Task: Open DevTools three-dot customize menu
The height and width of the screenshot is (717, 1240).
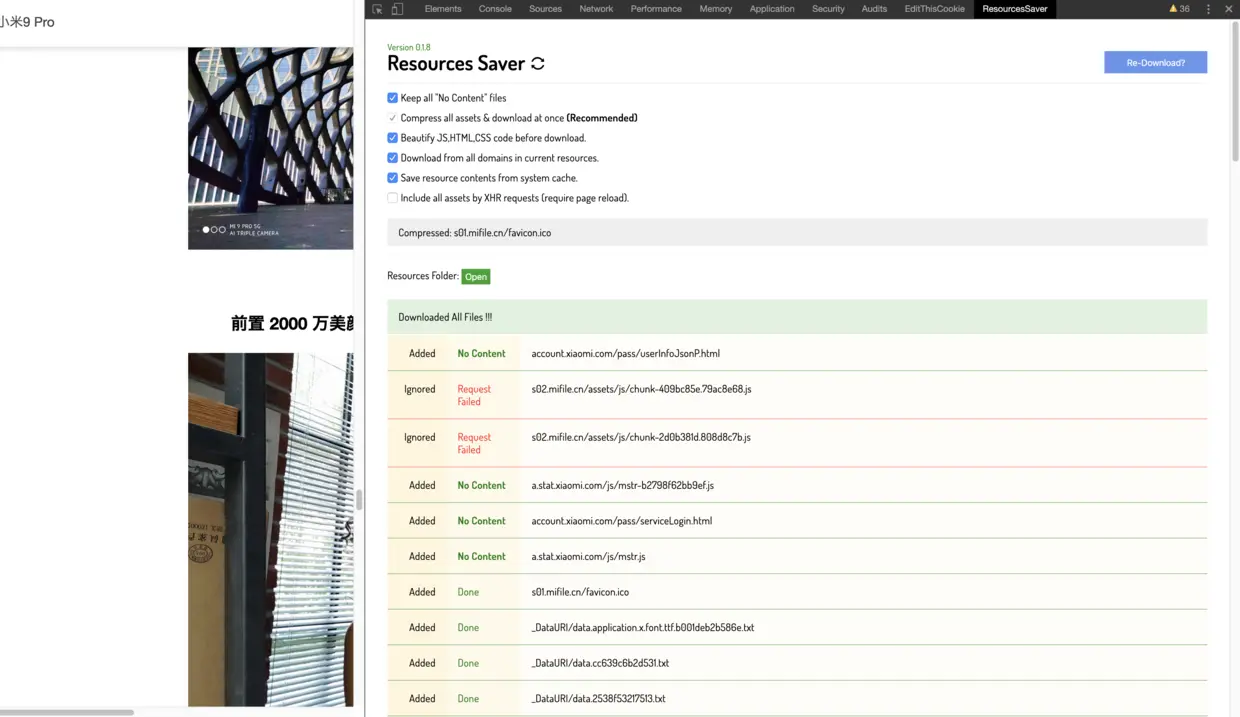Action: pyautogui.click(x=1208, y=9)
